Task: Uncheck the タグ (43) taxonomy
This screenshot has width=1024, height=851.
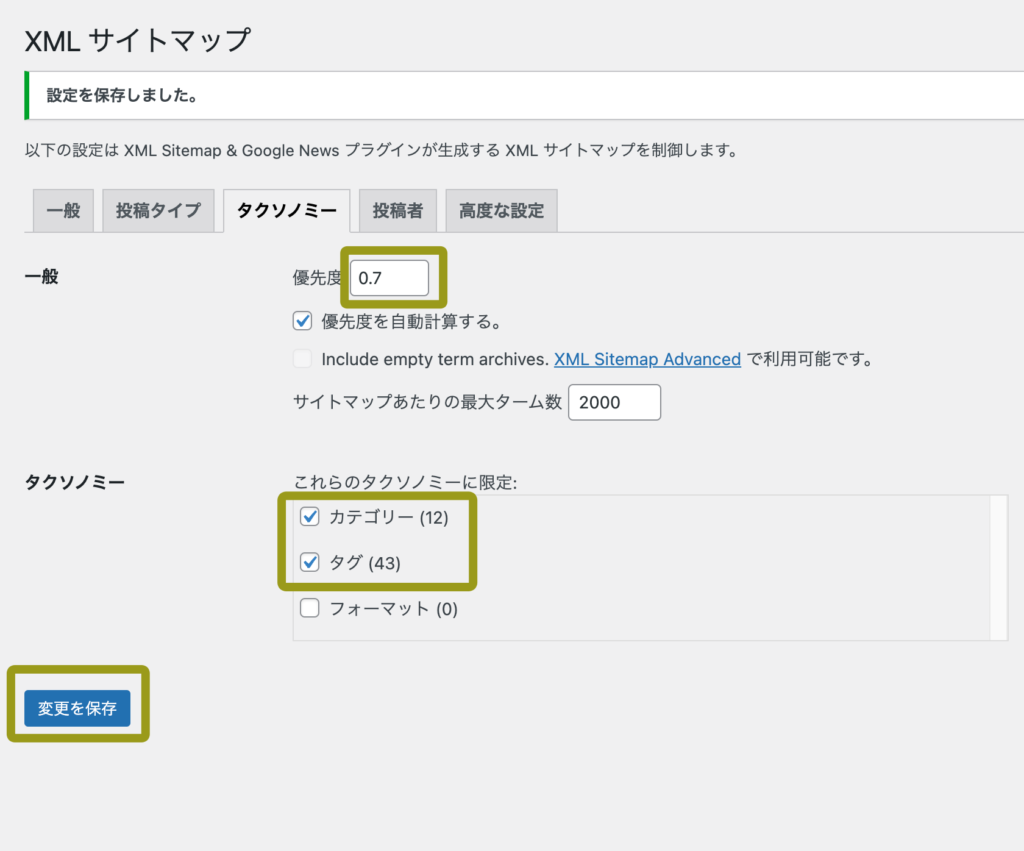Action: click(310, 562)
